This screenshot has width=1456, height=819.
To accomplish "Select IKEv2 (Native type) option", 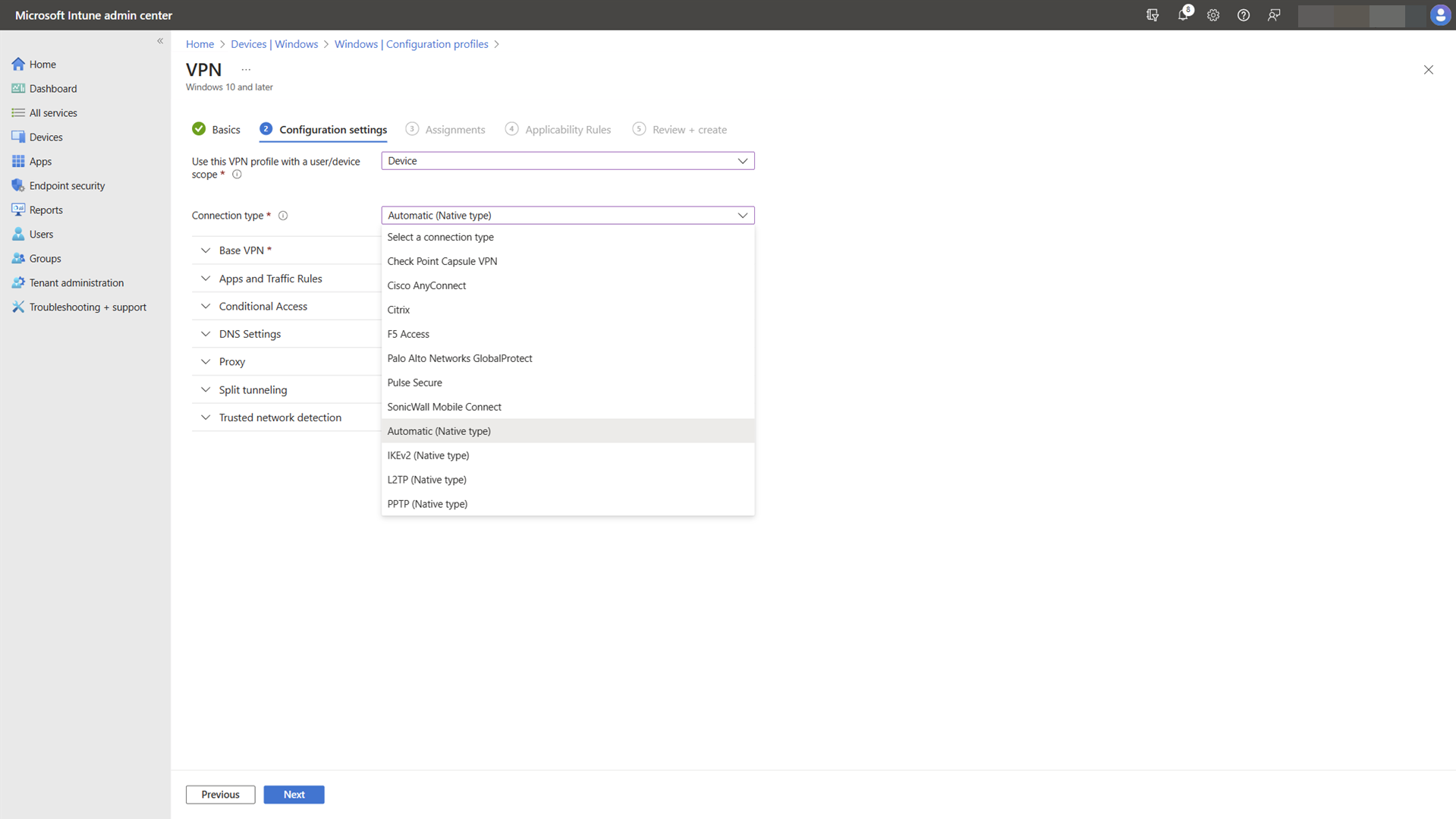I will point(428,455).
